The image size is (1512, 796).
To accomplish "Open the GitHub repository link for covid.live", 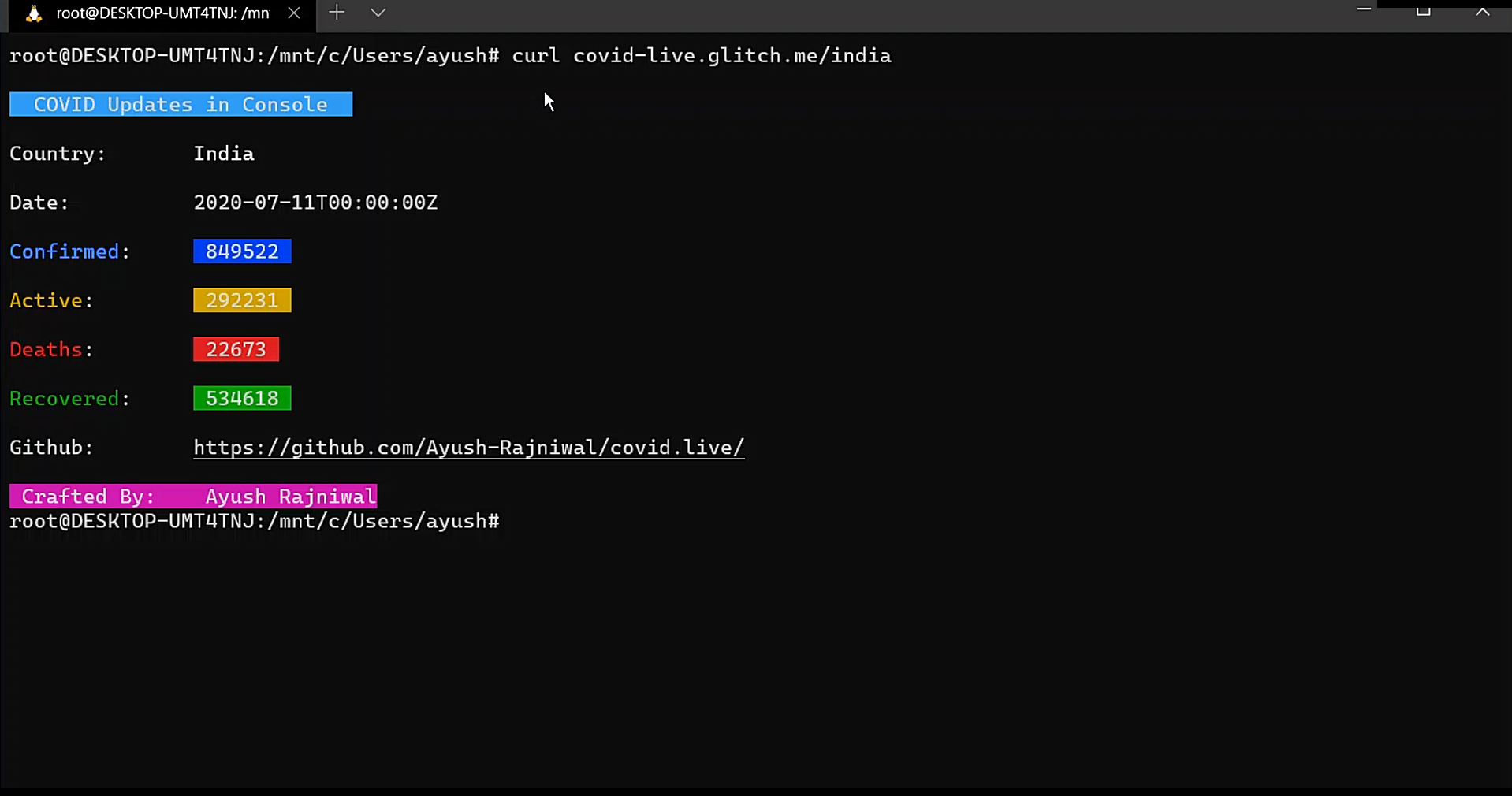I will 469,447.
